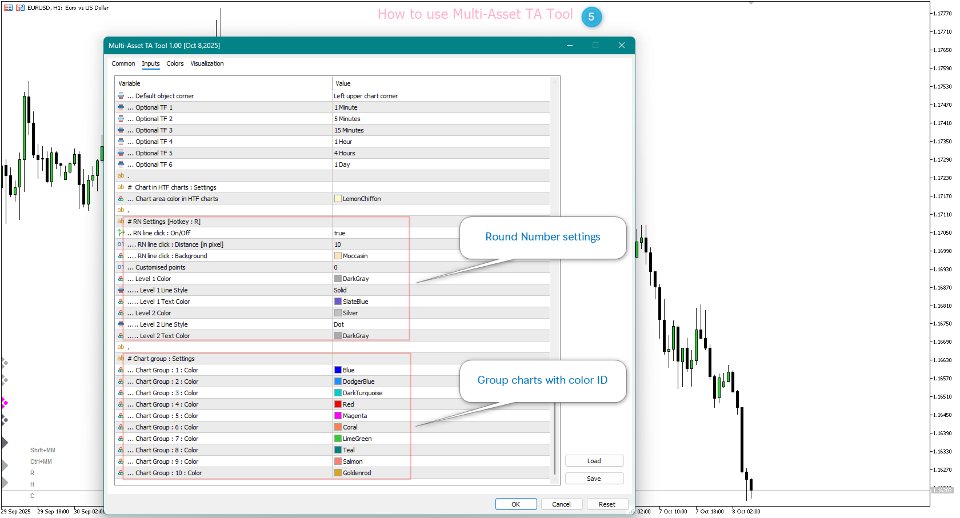This screenshot has height=518, width=960.
Task: Select the Inputs tab
Action: (x=151, y=64)
